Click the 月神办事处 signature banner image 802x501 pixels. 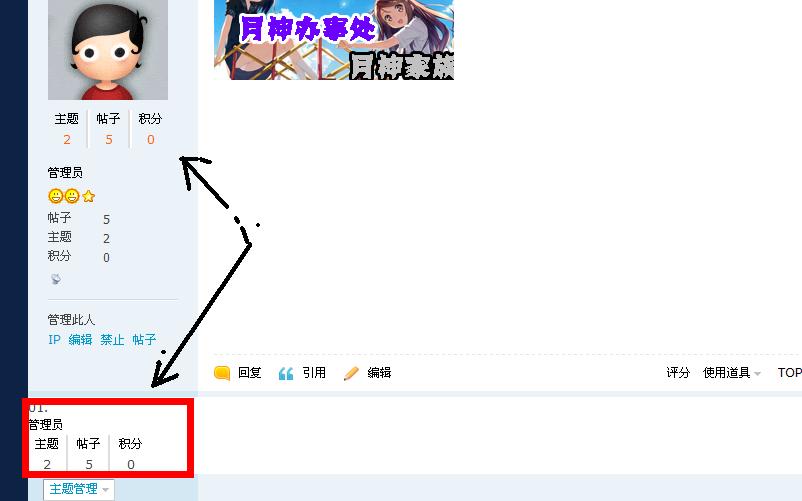click(x=333, y=40)
